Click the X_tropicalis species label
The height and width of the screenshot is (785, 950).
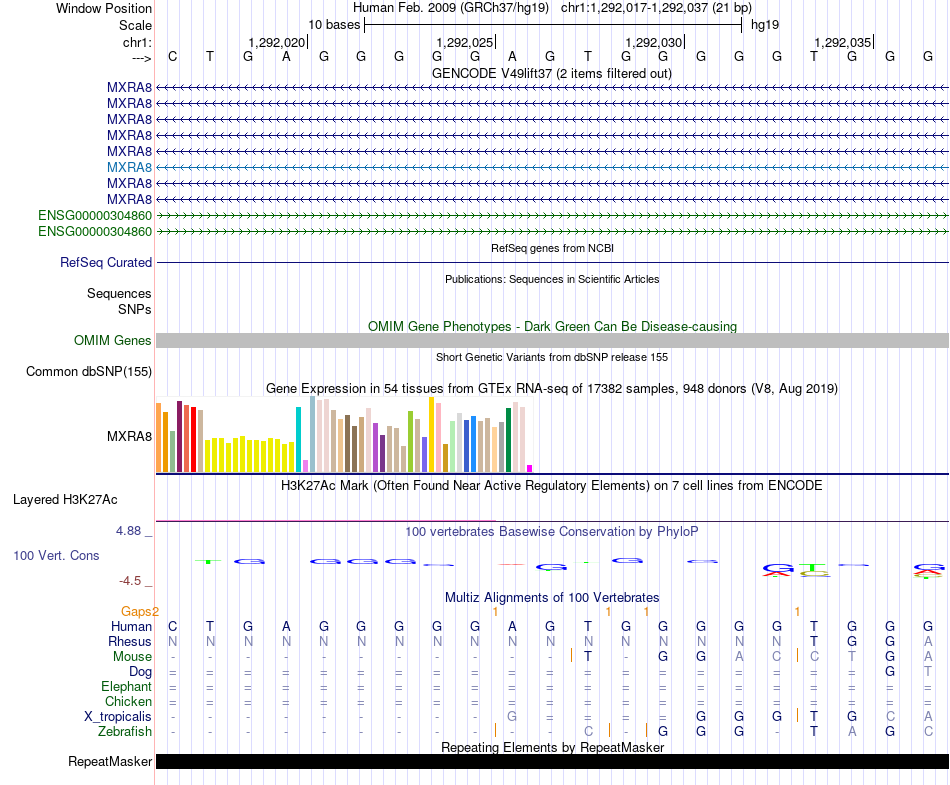point(118,716)
